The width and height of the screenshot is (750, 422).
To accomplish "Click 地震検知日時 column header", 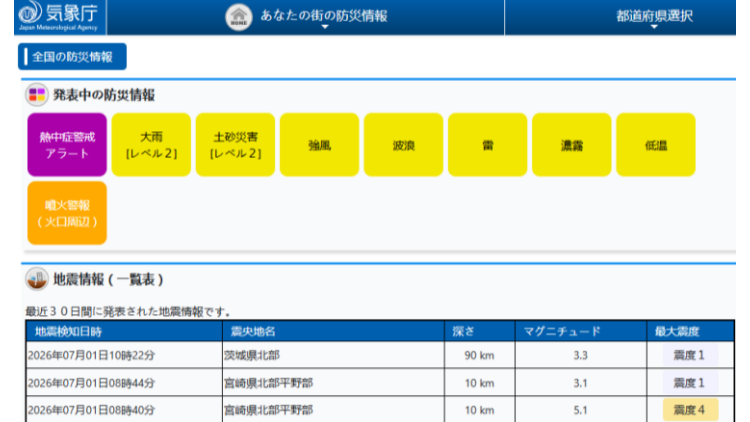I will pyautogui.click(x=124, y=331).
